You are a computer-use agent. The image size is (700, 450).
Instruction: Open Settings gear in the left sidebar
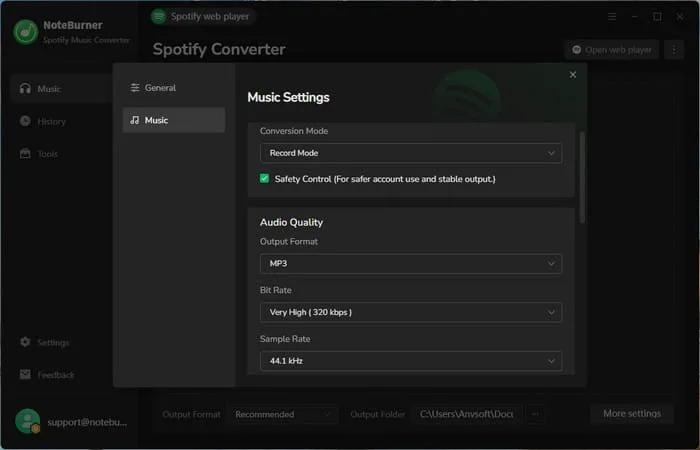point(45,342)
